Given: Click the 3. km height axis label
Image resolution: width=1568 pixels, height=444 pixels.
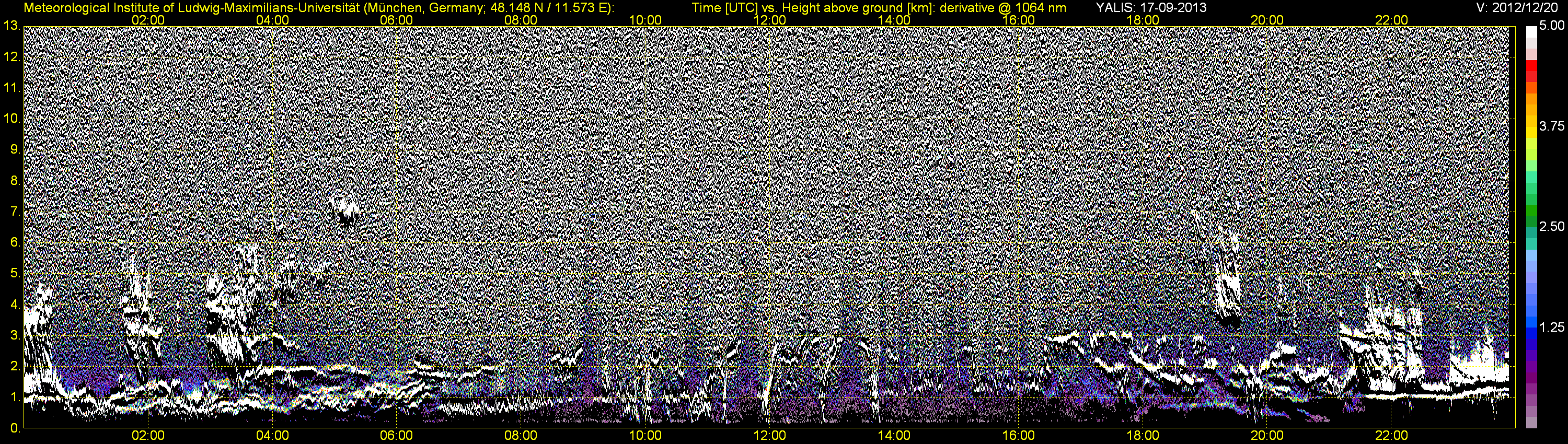Looking at the screenshot, I should point(15,336).
